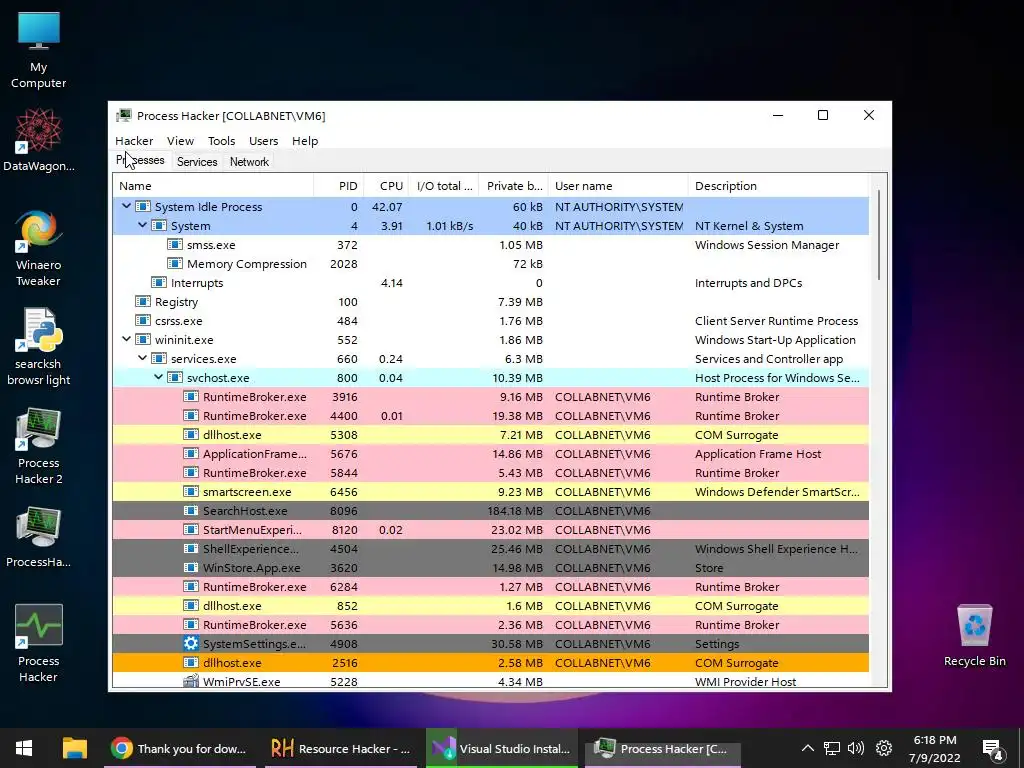1024x768 pixels.
Task: Select RuntimeBroker.exe with PID 5636
Action: [491, 625]
